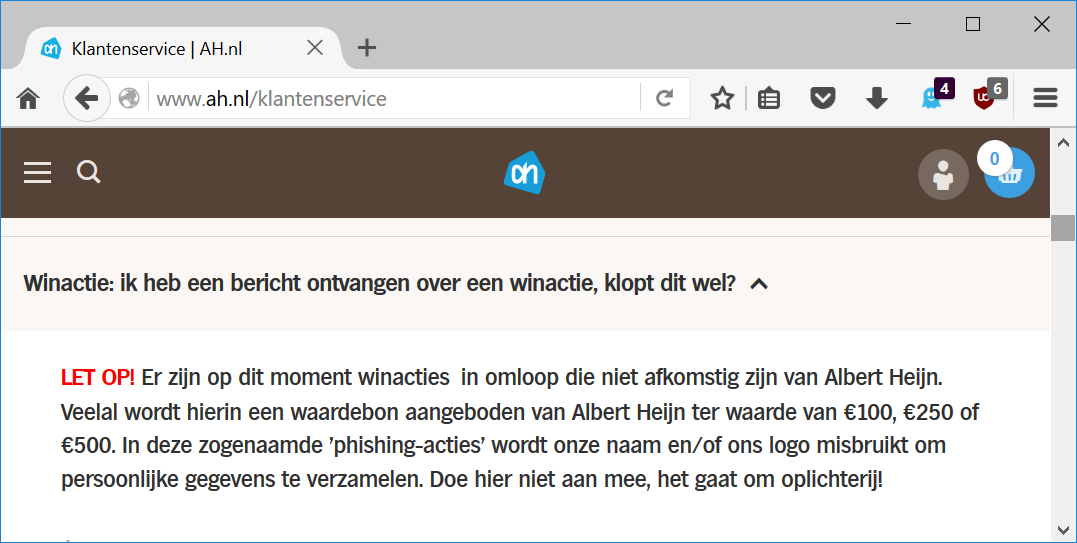
Task: Go to the Firefox home page icon
Action: pyautogui.click(x=28, y=99)
